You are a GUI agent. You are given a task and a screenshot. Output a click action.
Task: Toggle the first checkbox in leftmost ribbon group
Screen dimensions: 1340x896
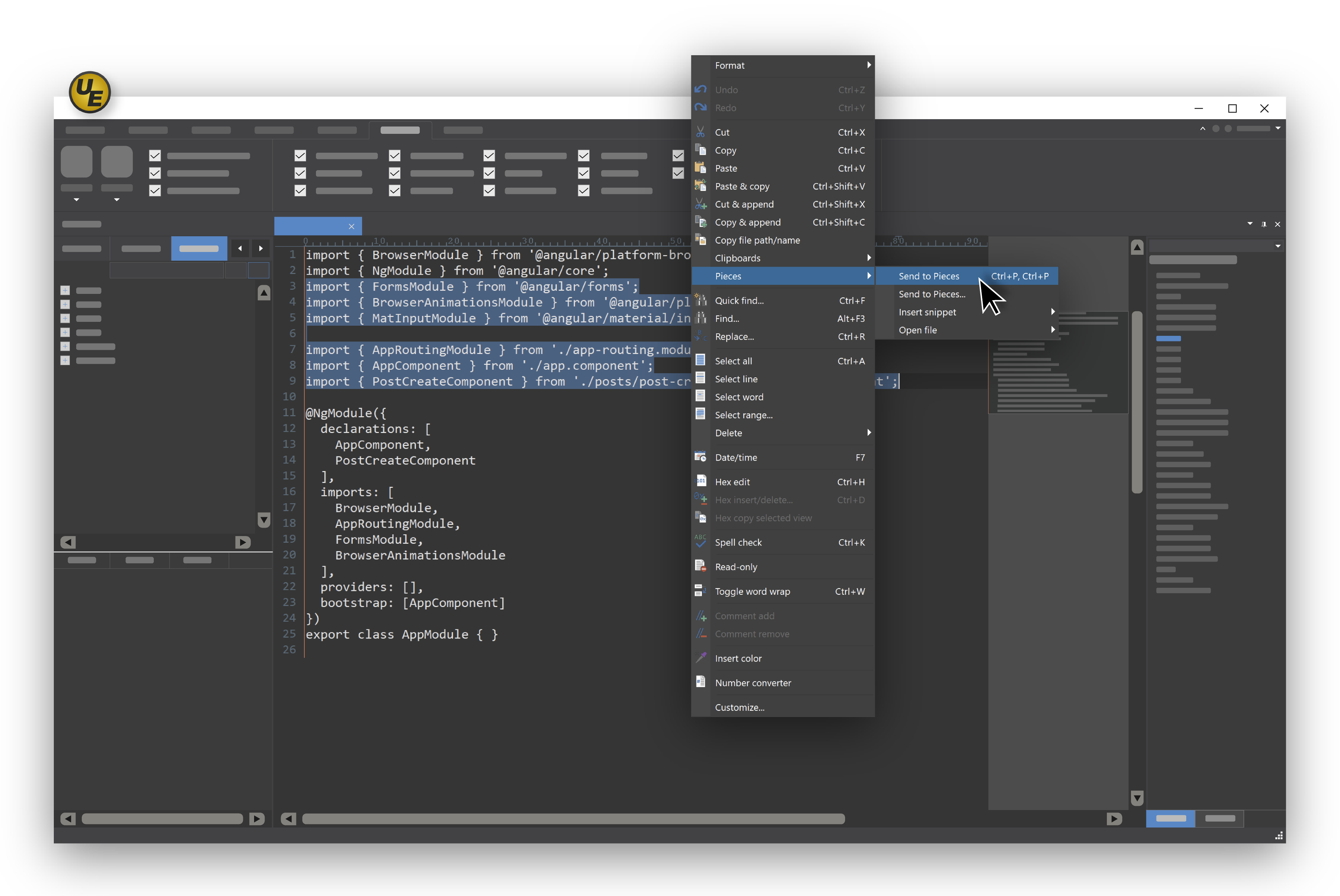tap(155, 156)
